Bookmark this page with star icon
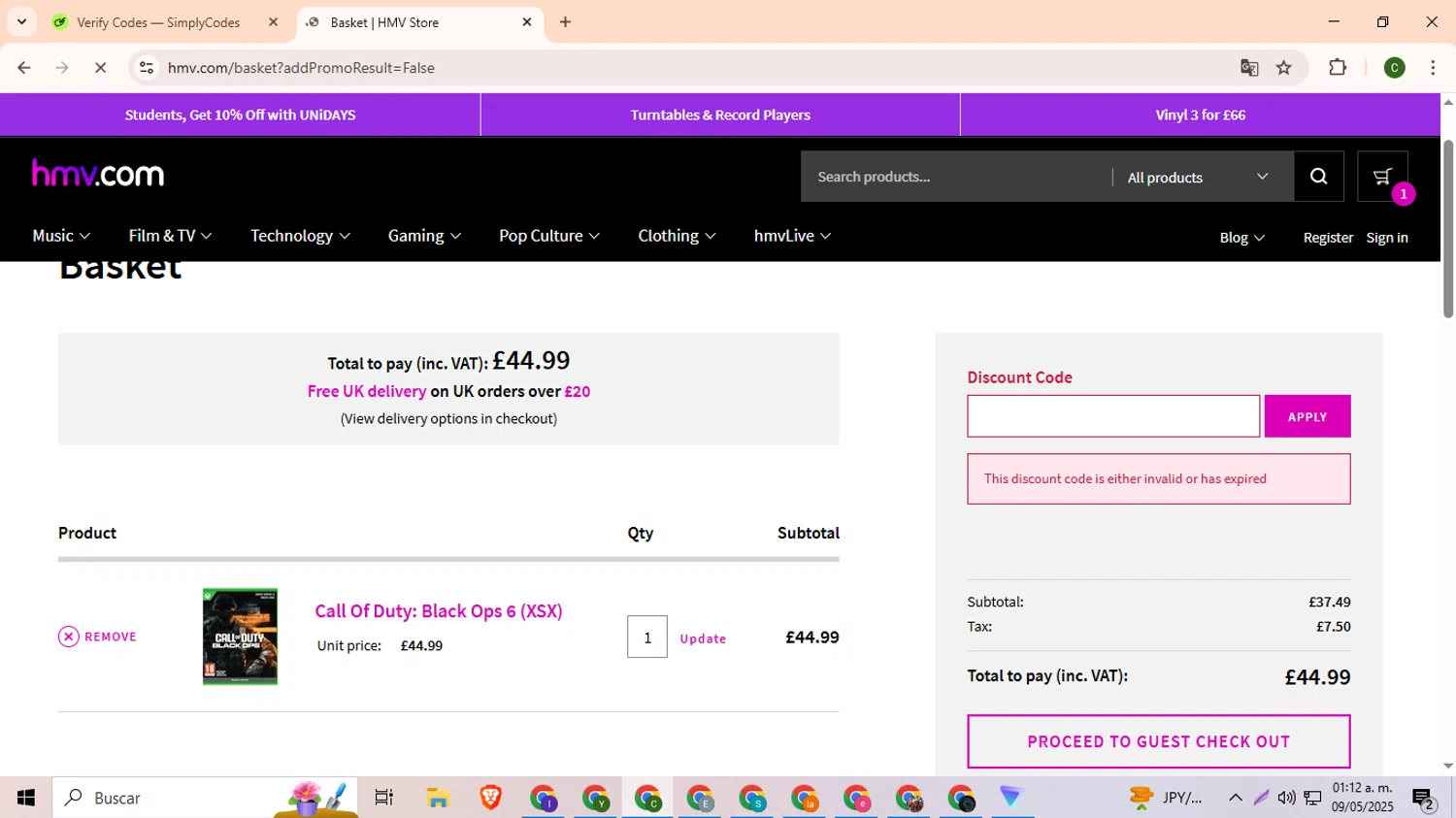Image resolution: width=1456 pixels, height=818 pixels. 1284,68
